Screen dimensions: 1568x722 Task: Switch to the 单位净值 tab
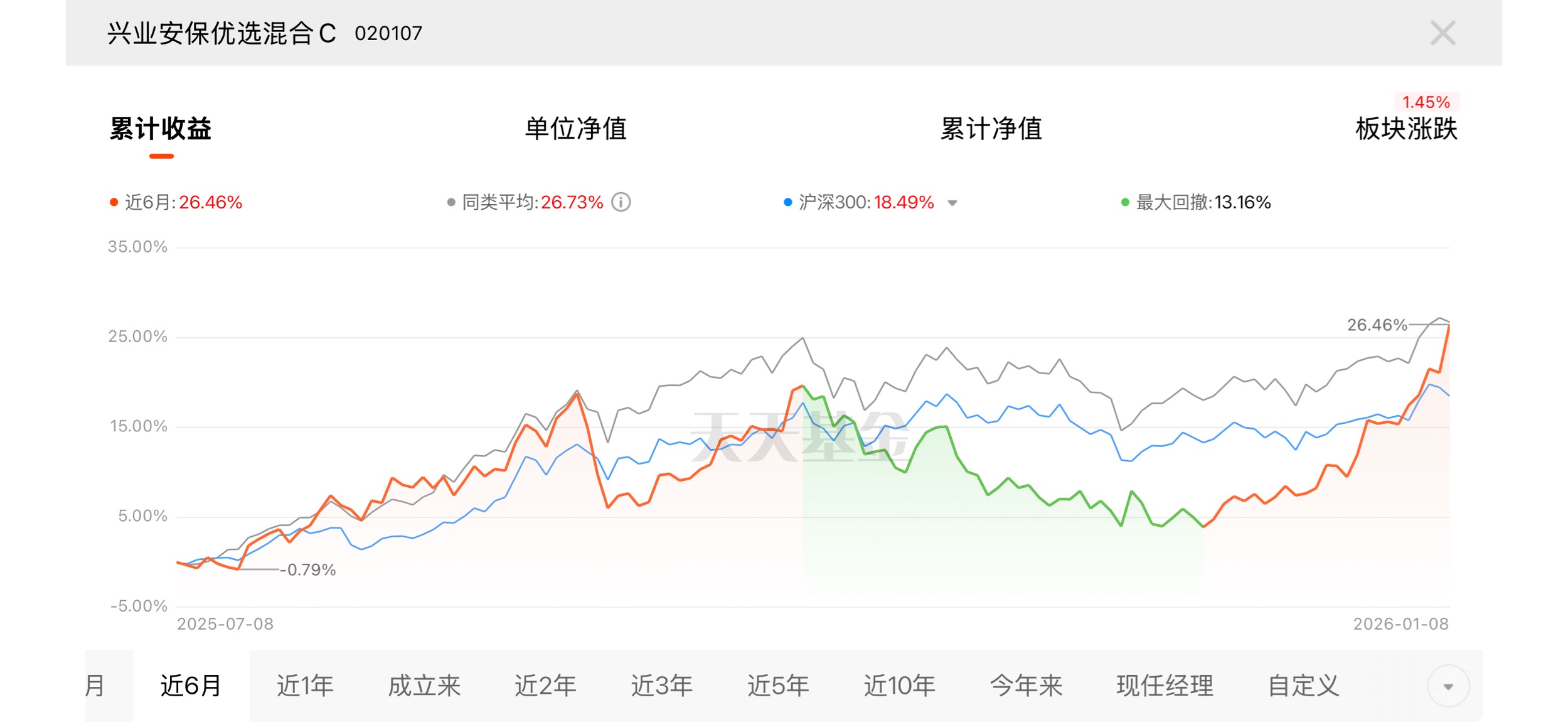[575, 129]
